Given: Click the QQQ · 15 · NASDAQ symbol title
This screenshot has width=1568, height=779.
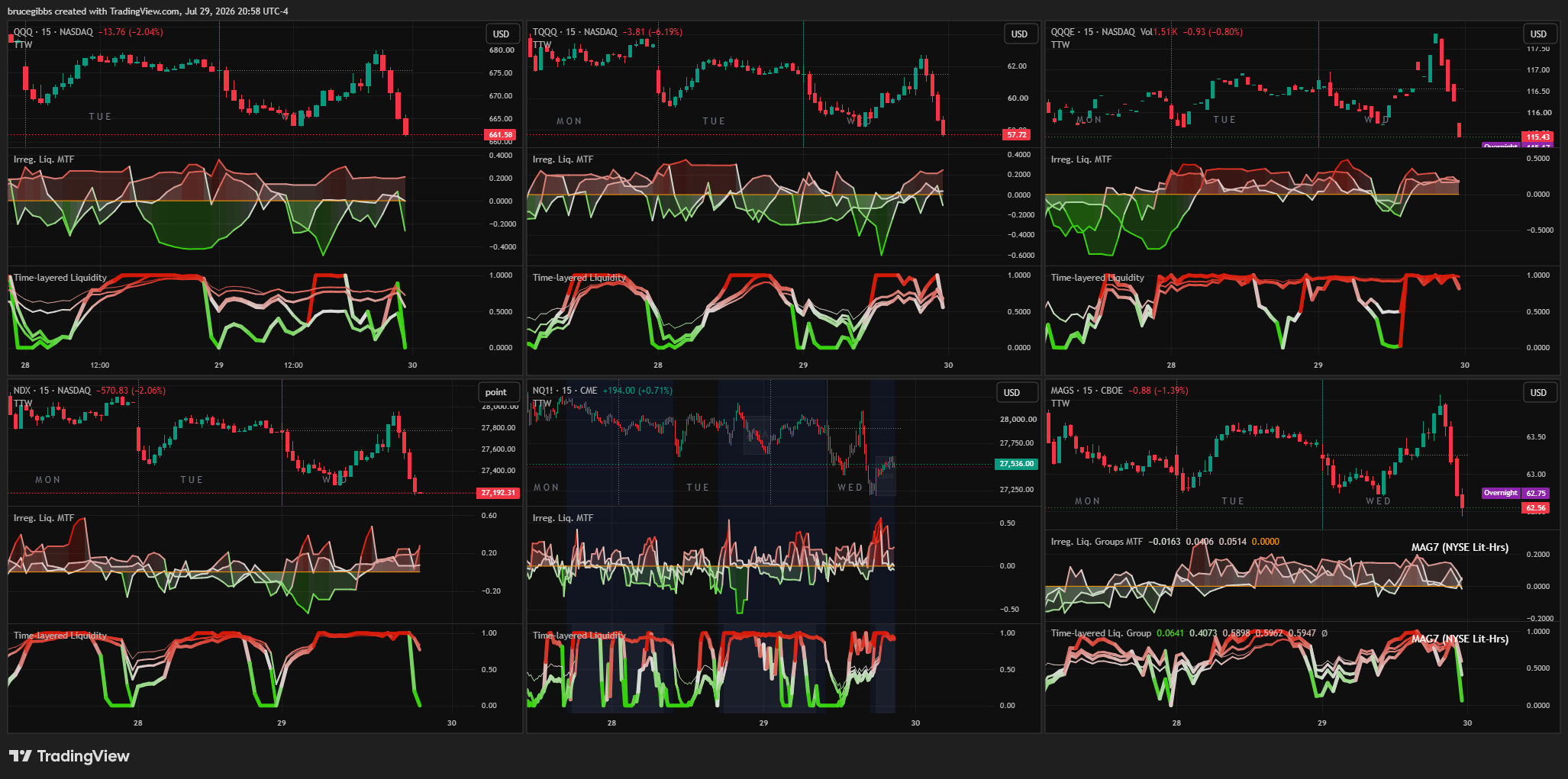Looking at the screenshot, I should click(53, 32).
